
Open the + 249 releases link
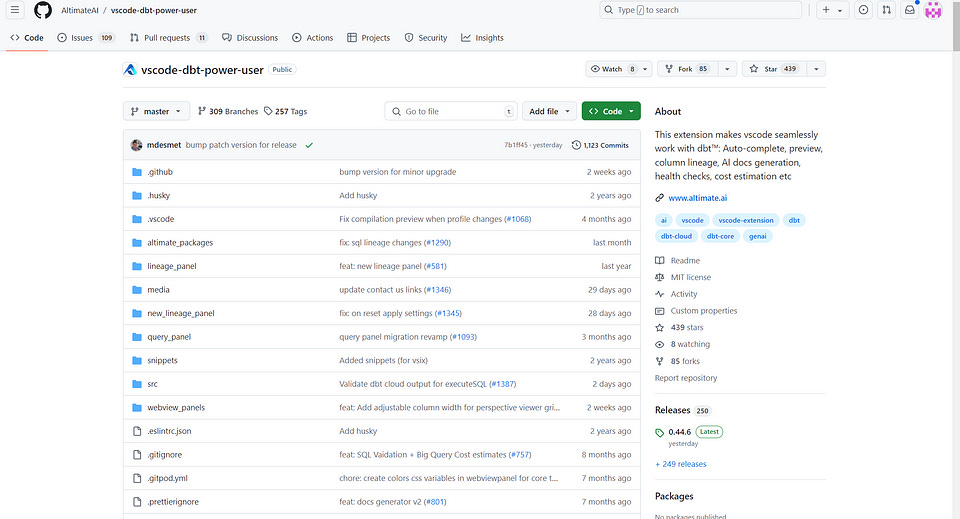(x=681, y=465)
